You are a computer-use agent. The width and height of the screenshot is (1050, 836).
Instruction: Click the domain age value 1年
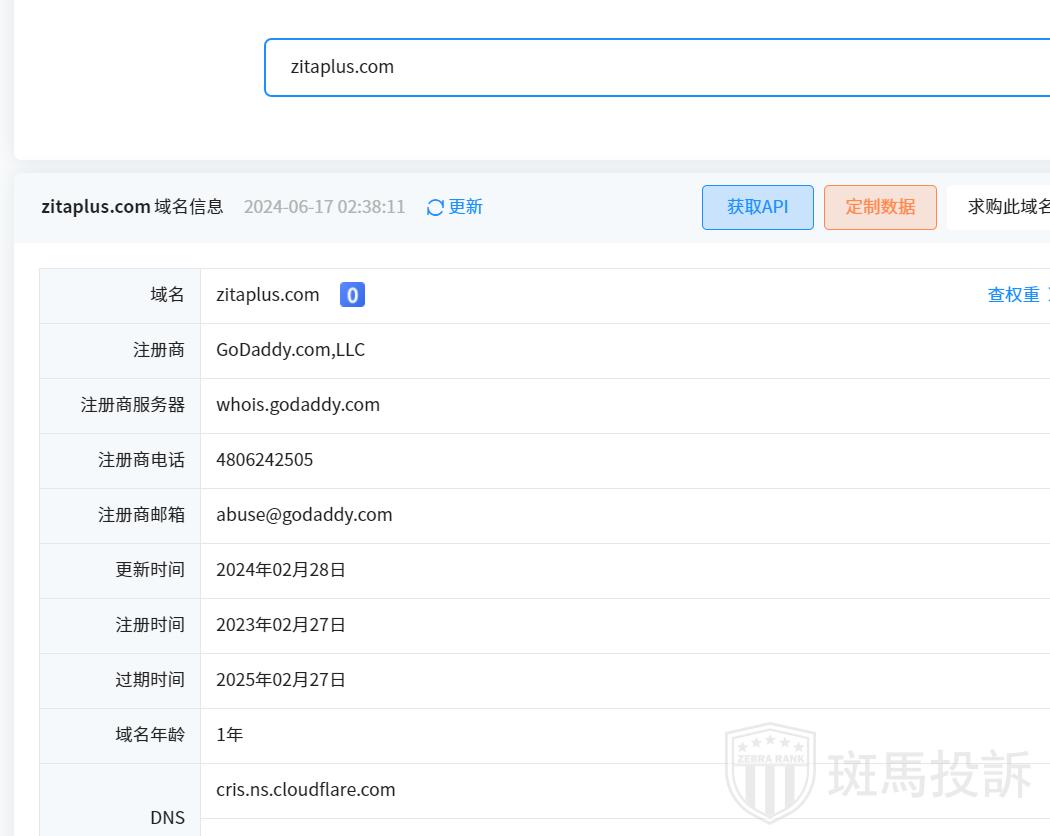(x=229, y=735)
